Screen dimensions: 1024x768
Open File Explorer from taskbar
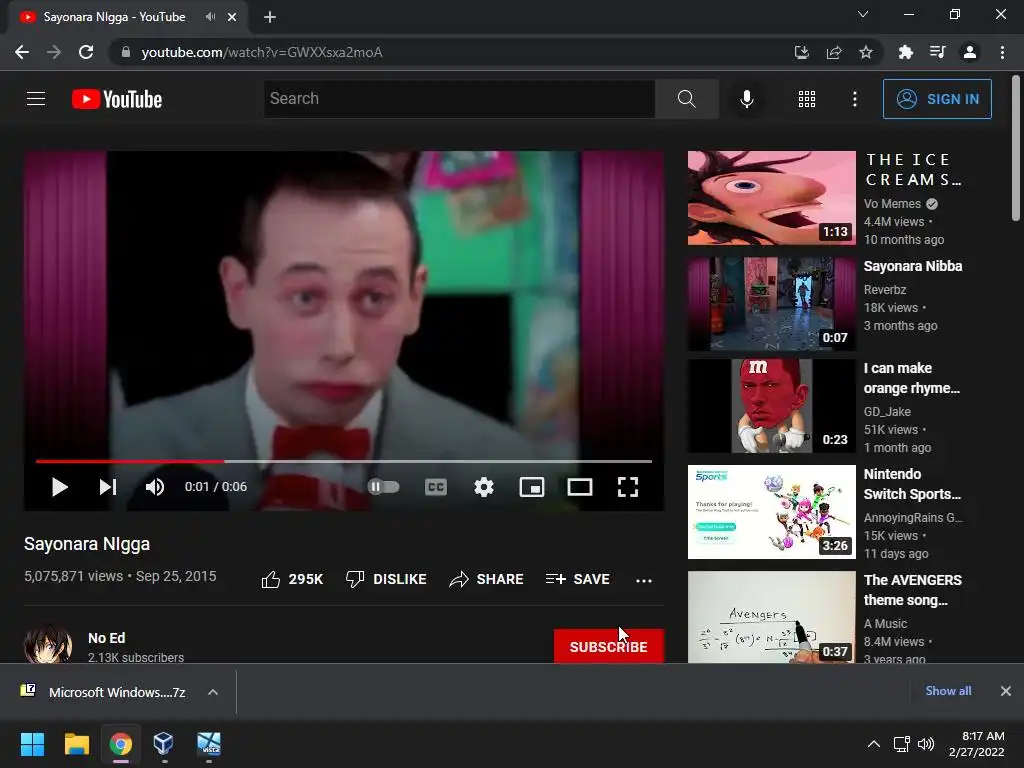76,744
